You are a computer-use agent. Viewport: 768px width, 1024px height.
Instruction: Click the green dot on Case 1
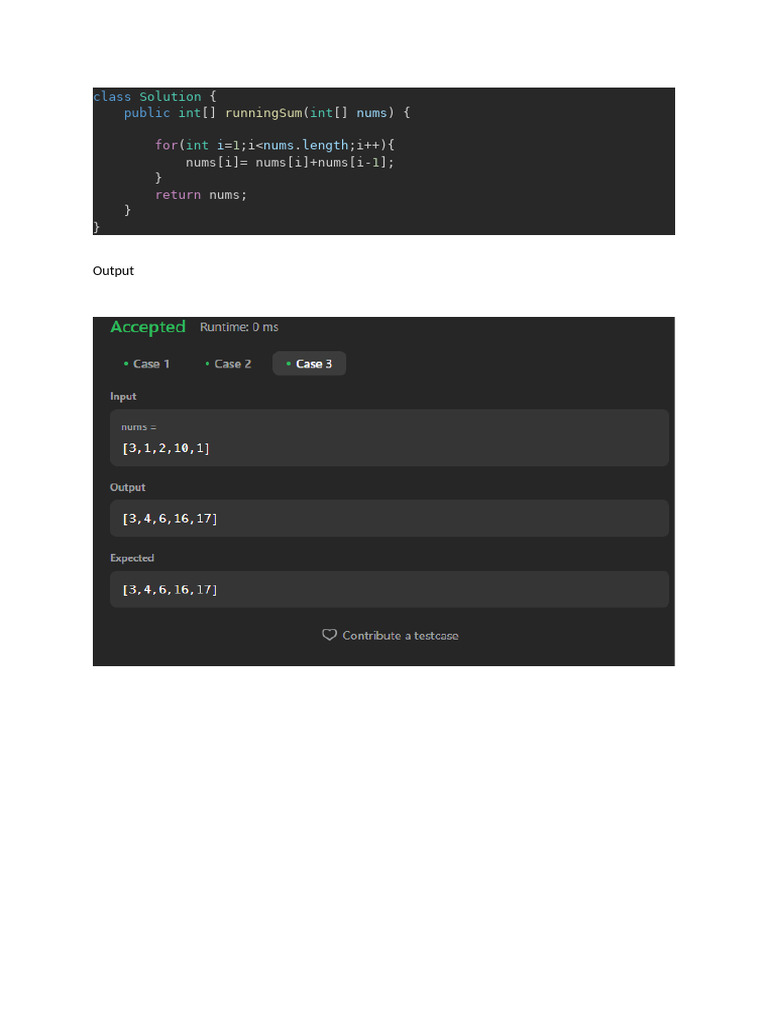coord(126,364)
